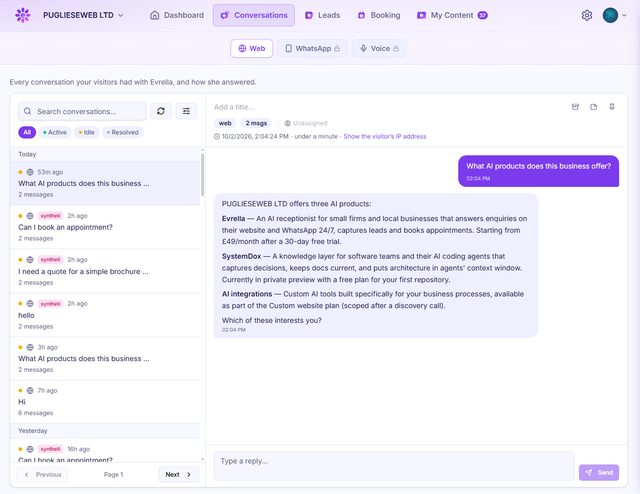Click globe icon on 7h ago conversation
640x494 pixels.
(x=30, y=391)
